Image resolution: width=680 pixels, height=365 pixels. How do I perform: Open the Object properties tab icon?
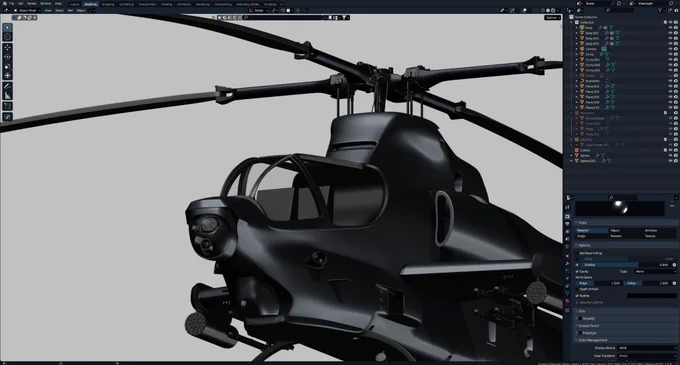[567, 256]
